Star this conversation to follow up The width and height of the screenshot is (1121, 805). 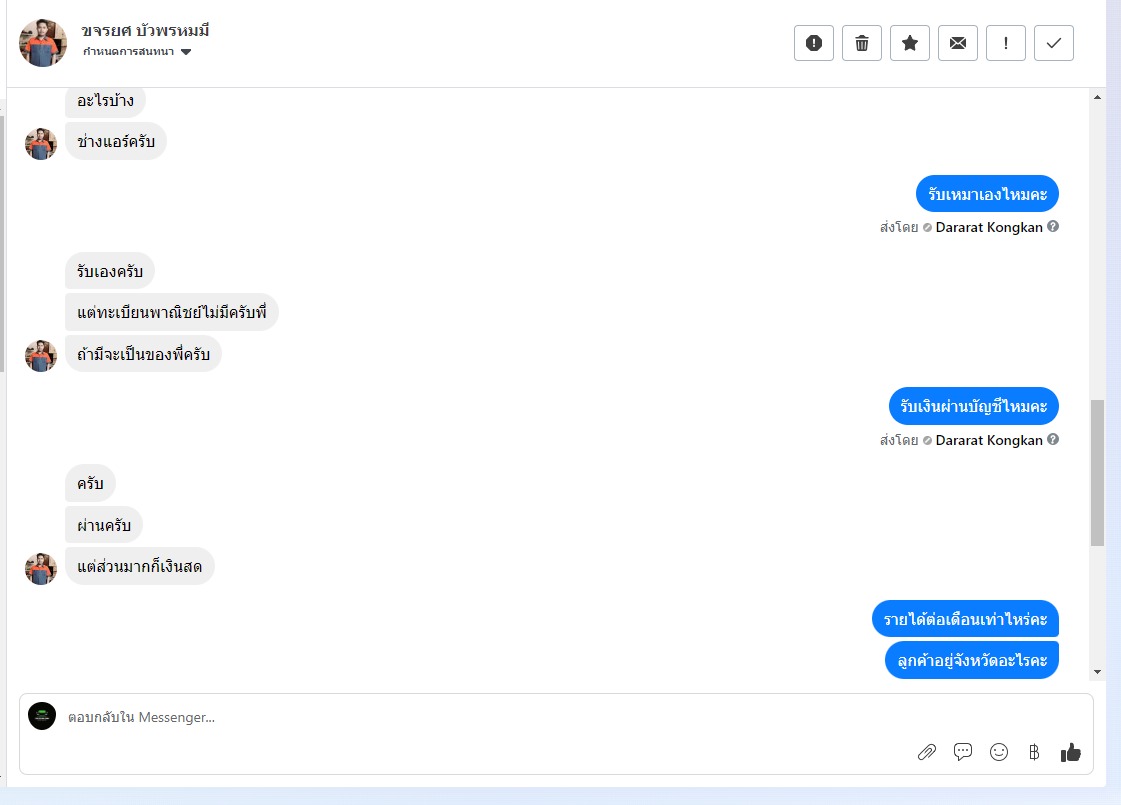tap(909, 43)
